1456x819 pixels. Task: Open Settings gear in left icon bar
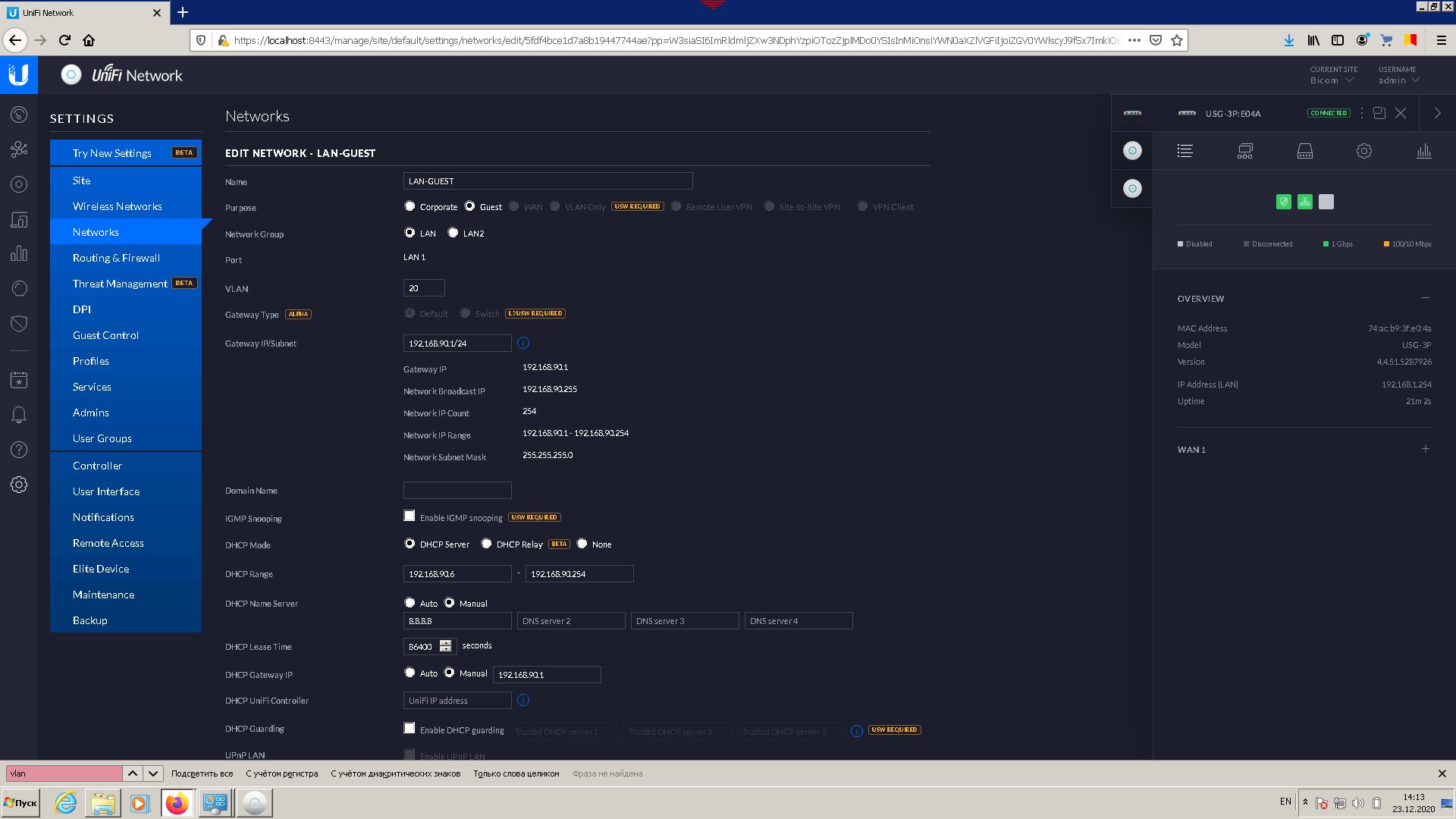pyautogui.click(x=19, y=485)
